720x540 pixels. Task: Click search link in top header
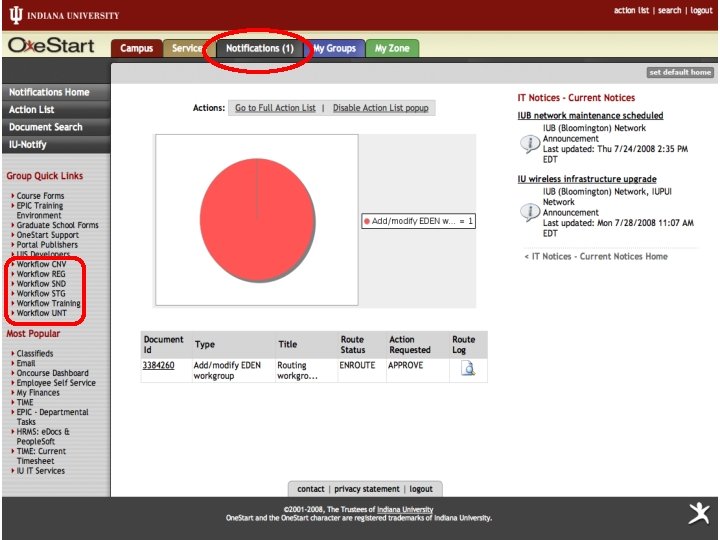point(669,11)
